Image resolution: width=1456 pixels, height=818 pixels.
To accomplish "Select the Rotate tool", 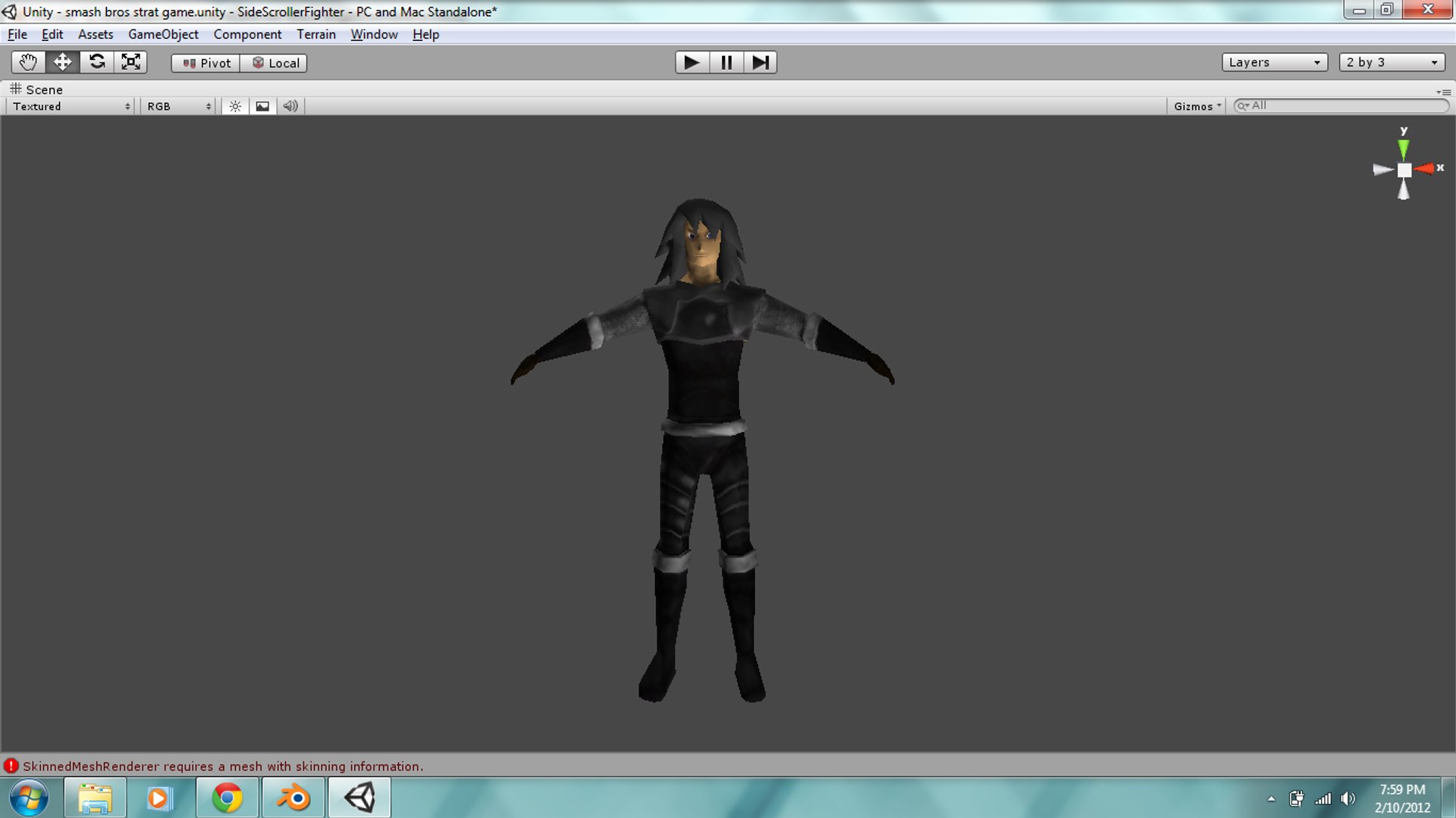I will point(97,62).
